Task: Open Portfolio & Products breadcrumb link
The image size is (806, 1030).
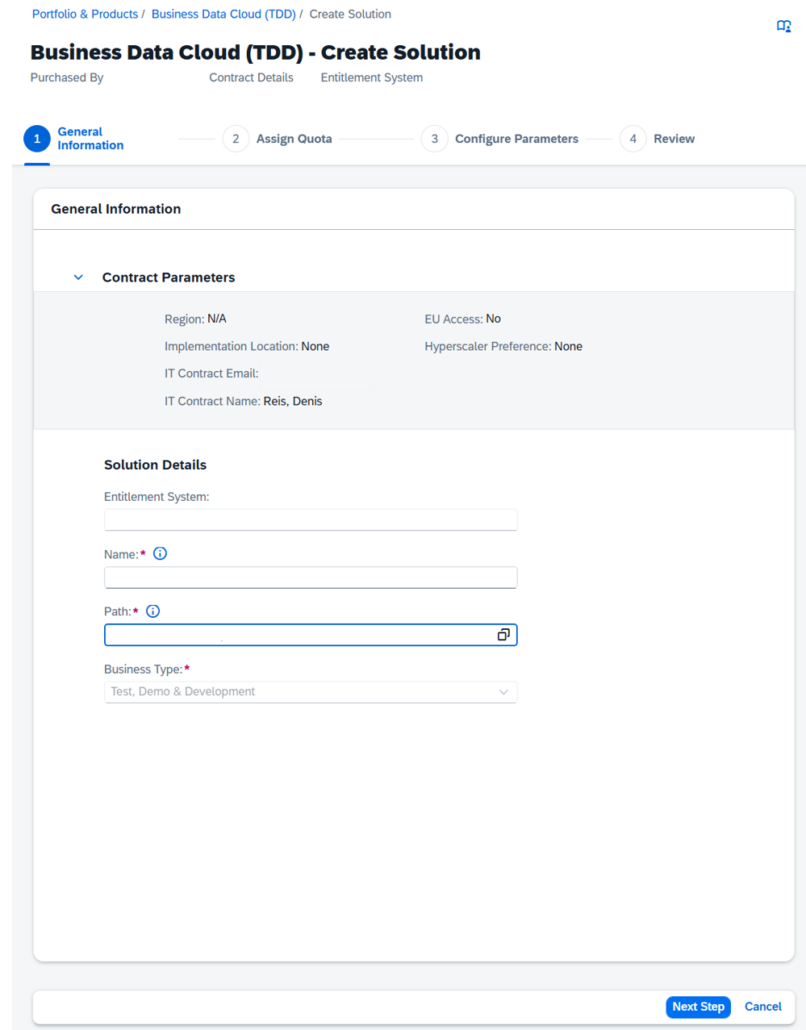Action: (x=85, y=14)
